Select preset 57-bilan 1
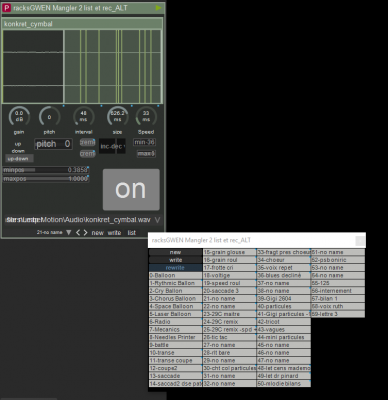This screenshot has width=388, height=400. pos(338,299)
